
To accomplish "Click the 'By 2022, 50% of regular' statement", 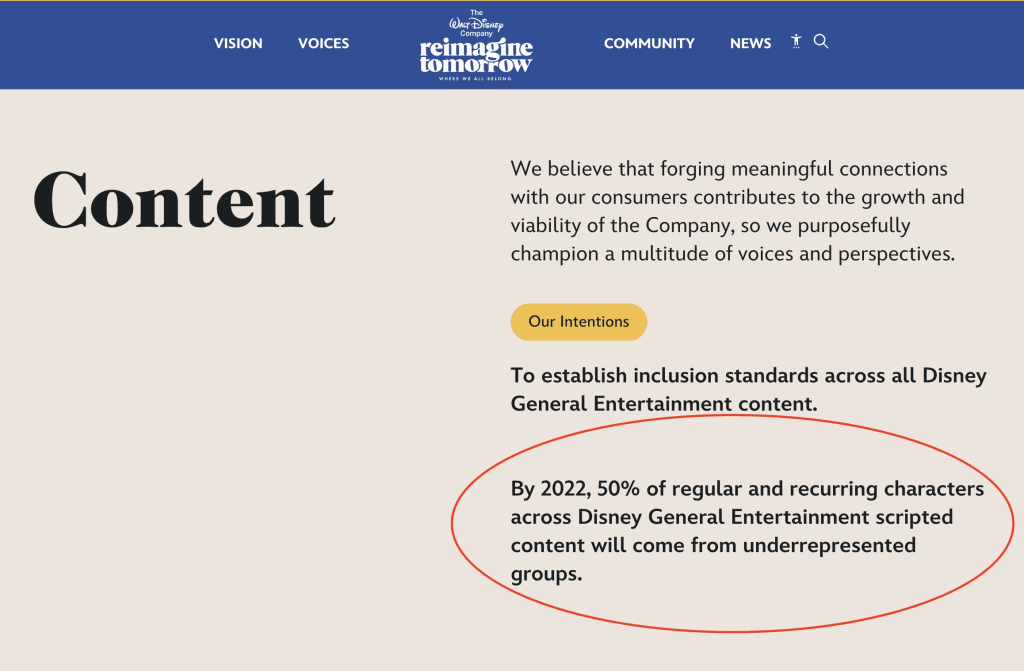I will tap(747, 531).
